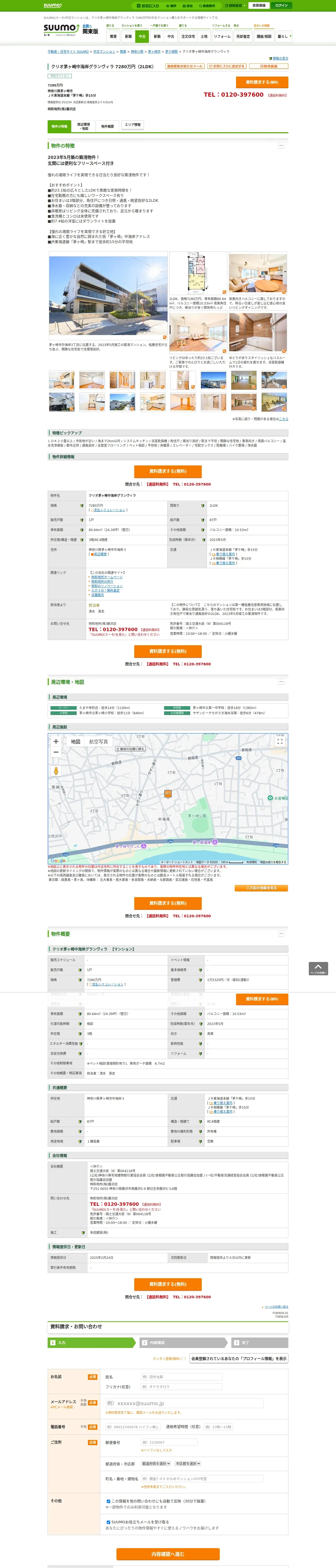The height and width of the screenshot is (1568, 336).
Task: Toggle fullscreen view of the map
Action: pos(280,741)
